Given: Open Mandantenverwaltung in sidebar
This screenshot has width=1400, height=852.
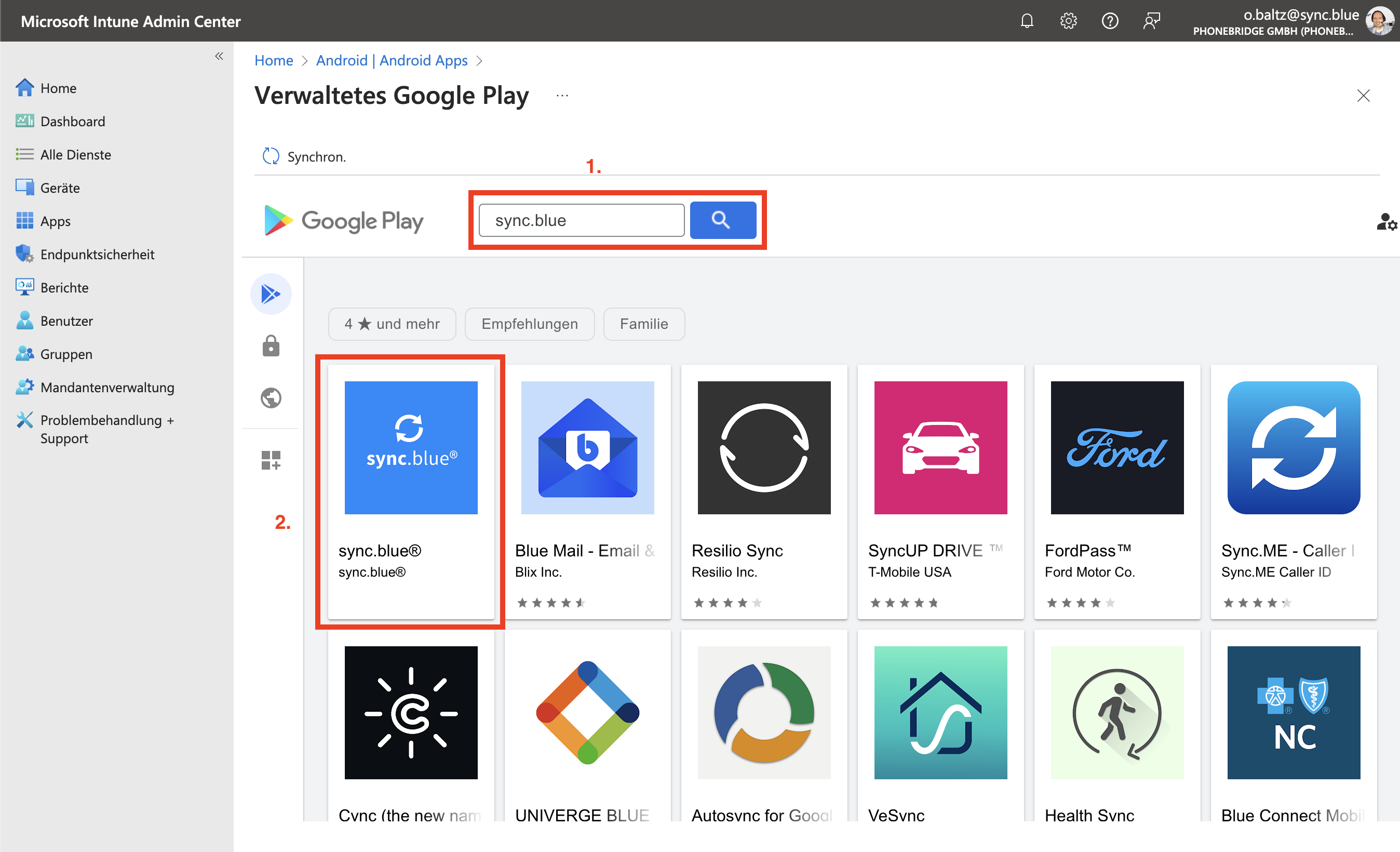Looking at the screenshot, I should [x=96, y=387].
